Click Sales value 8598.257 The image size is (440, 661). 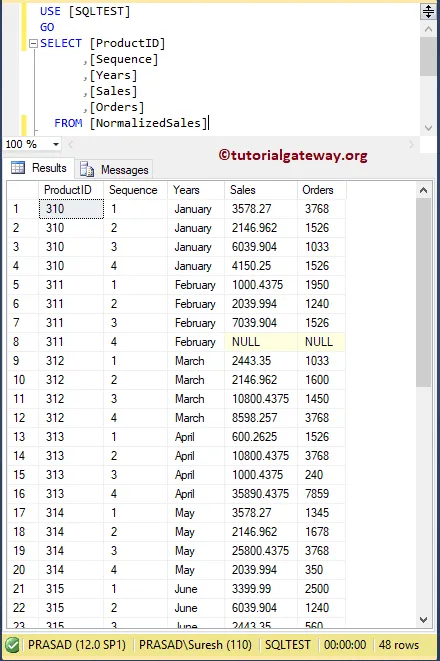click(260, 418)
